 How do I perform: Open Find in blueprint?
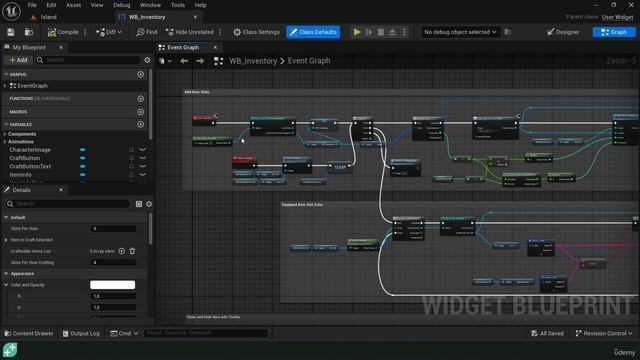tap(147, 32)
